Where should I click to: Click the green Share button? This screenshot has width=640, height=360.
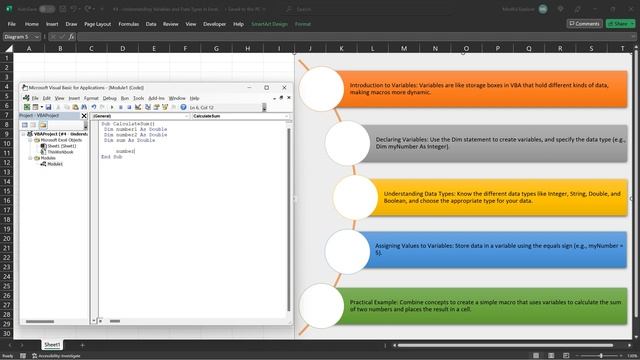coord(620,24)
